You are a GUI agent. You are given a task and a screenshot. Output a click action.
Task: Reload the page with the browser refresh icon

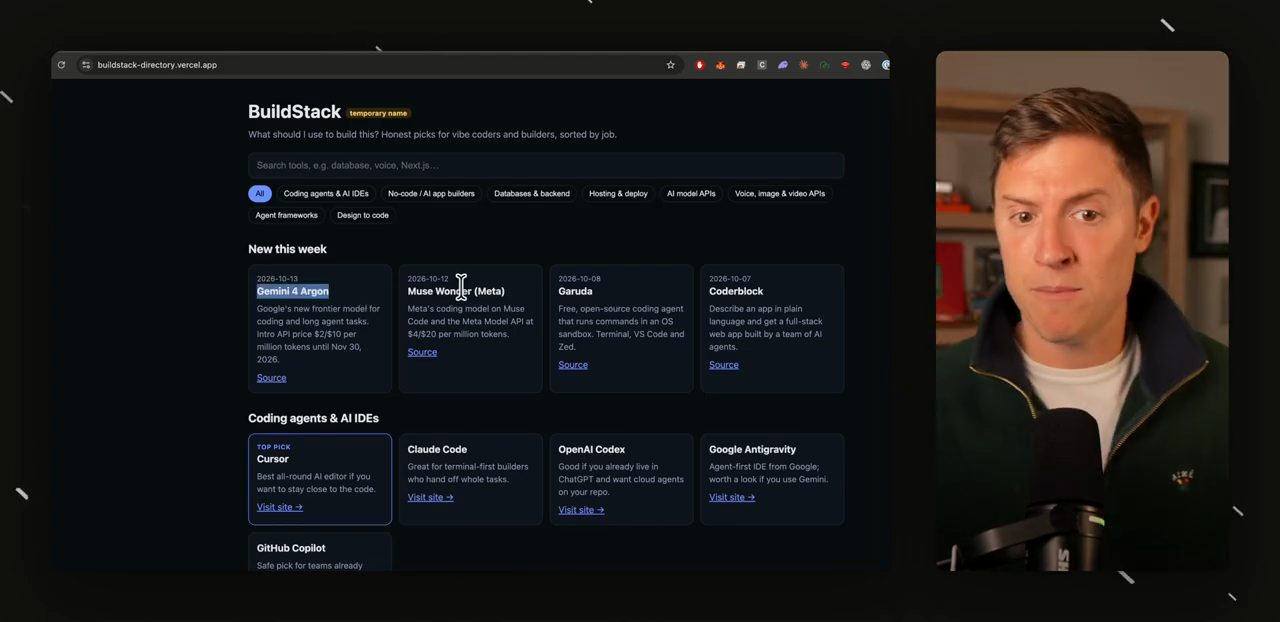[61, 65]
